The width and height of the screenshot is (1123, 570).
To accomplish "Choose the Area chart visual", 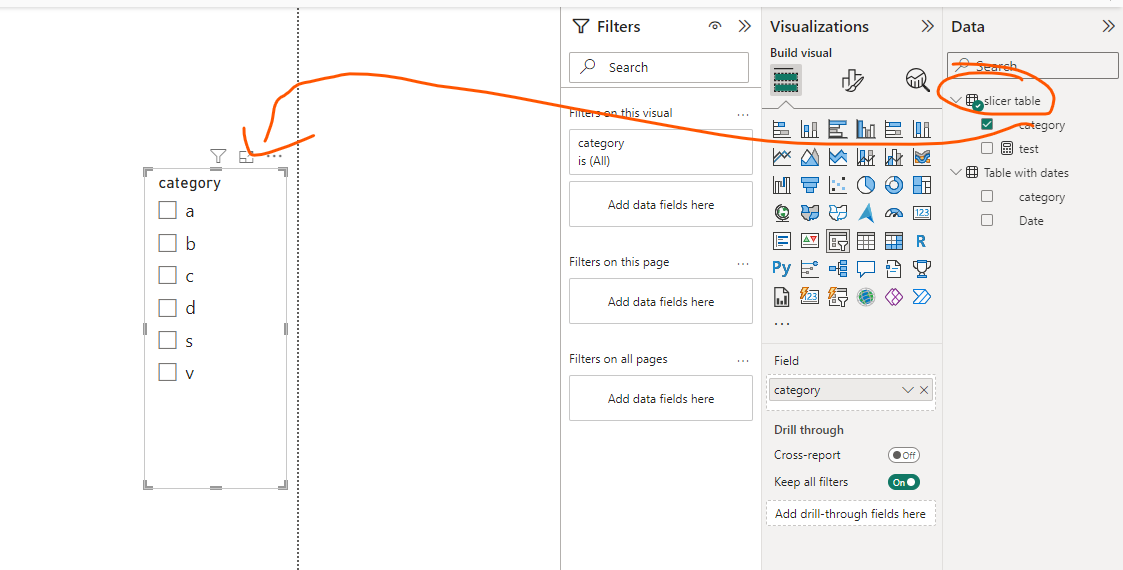I will (x=809, y=157).
